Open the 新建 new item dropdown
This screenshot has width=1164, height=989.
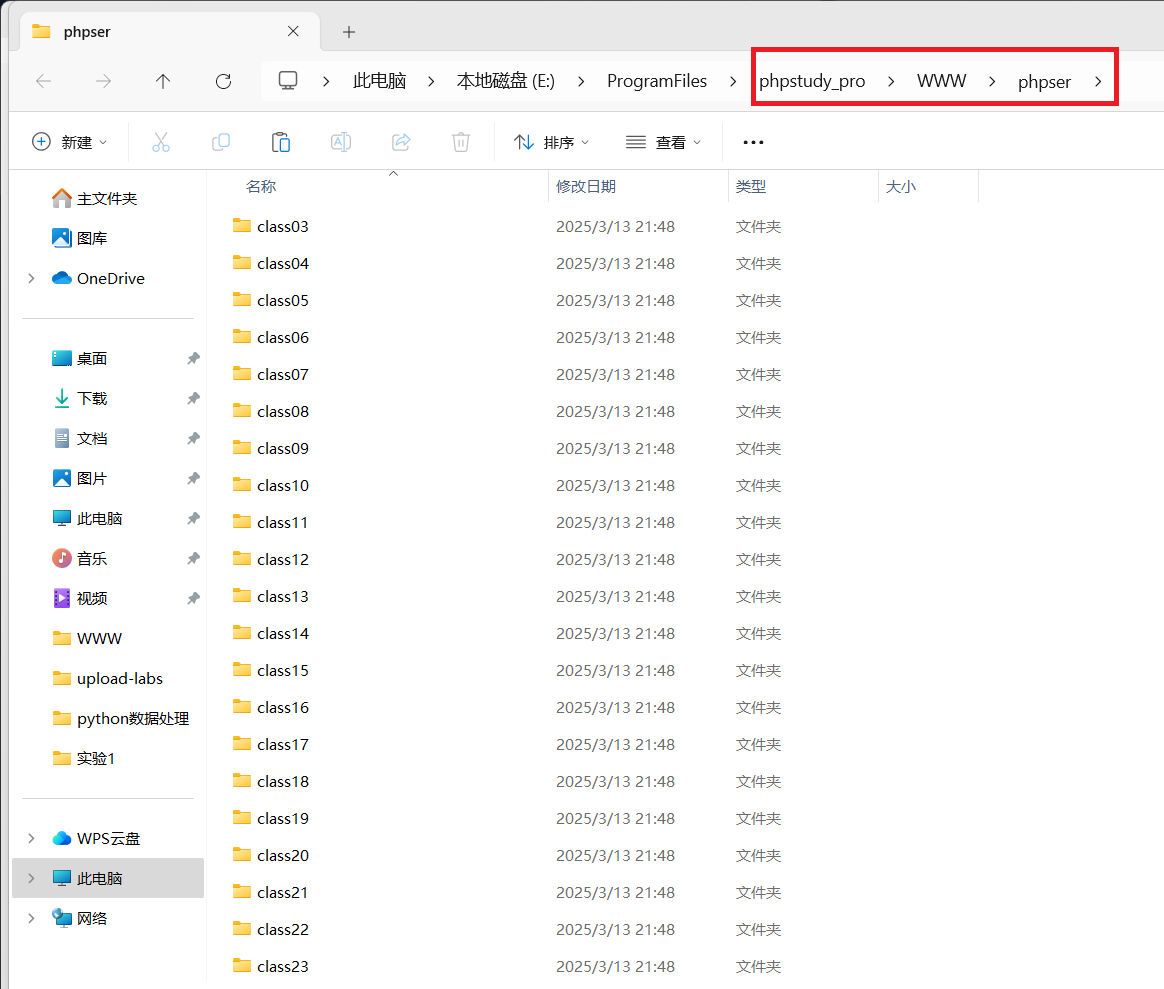tap(70, 142)
